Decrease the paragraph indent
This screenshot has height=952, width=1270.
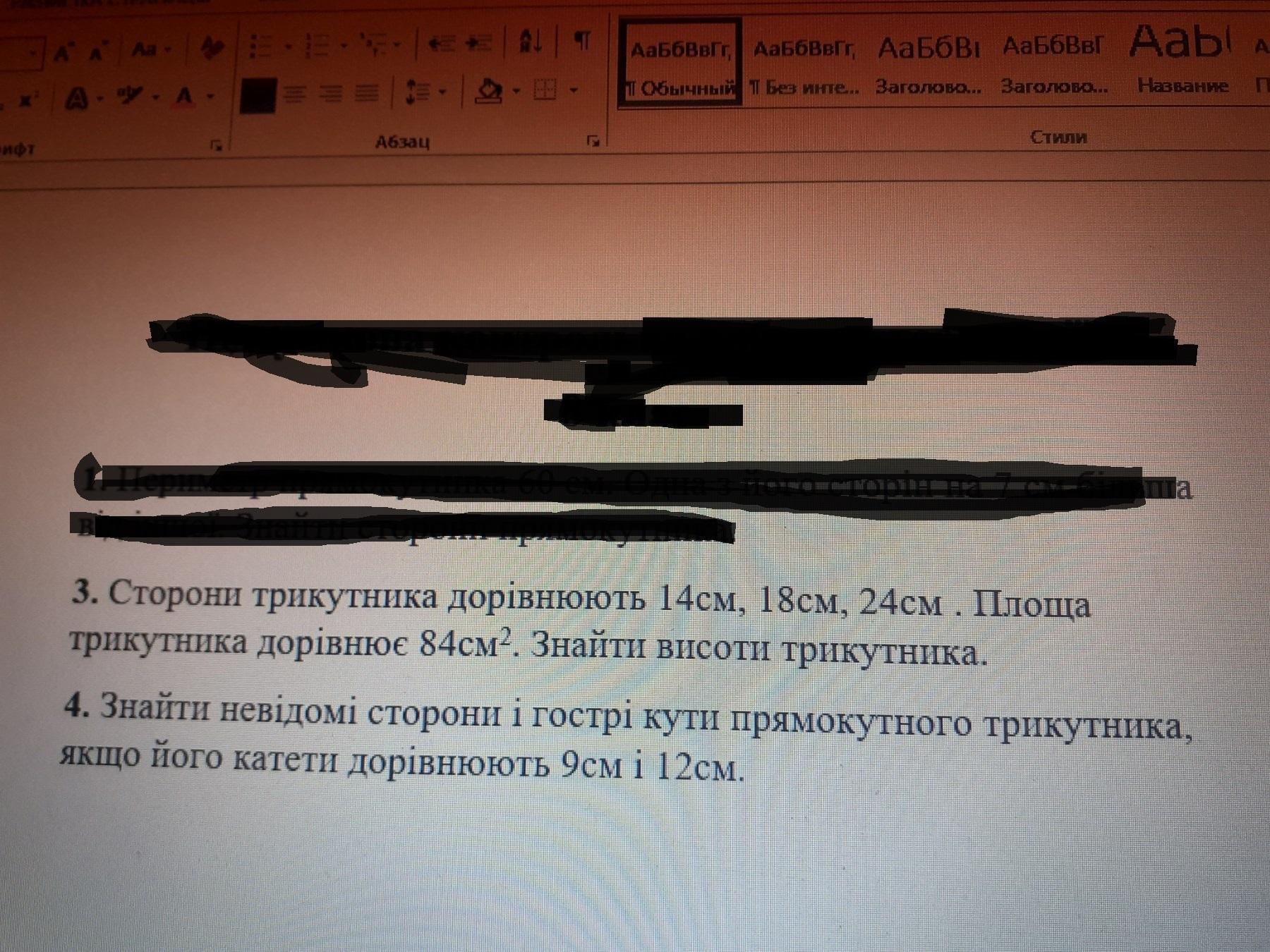tap(441, 44)
